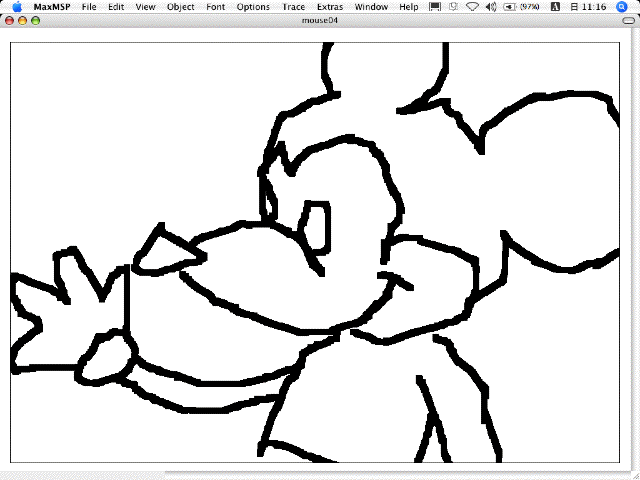Open the Object menu
This screenshot has height=480, width=640.
180,7
